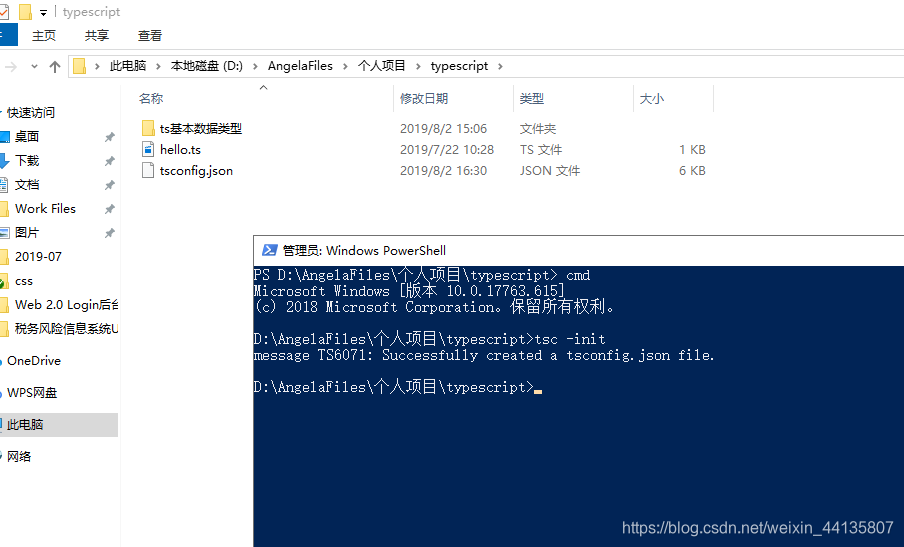Sort files by 大小 column header
904x547 pixels.
point(652,99)
